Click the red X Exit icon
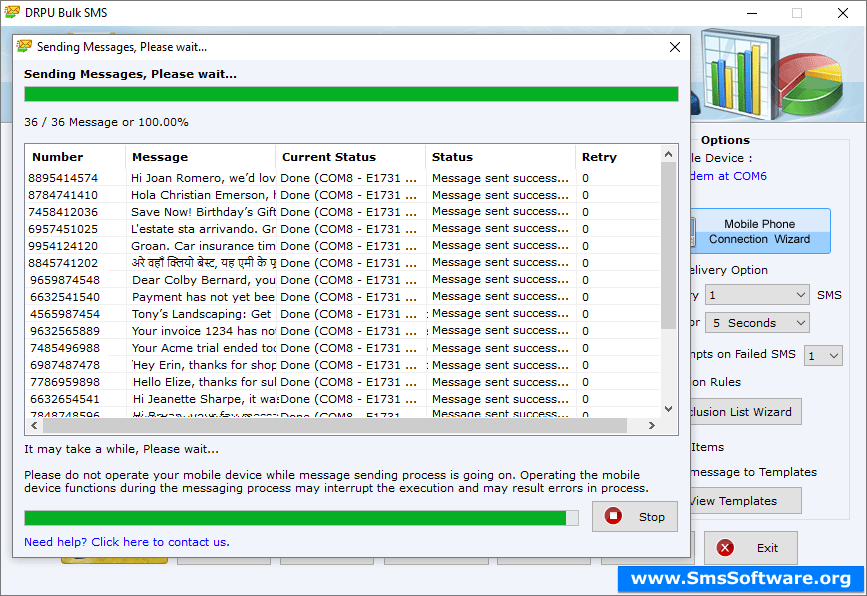 pos(725,548)
